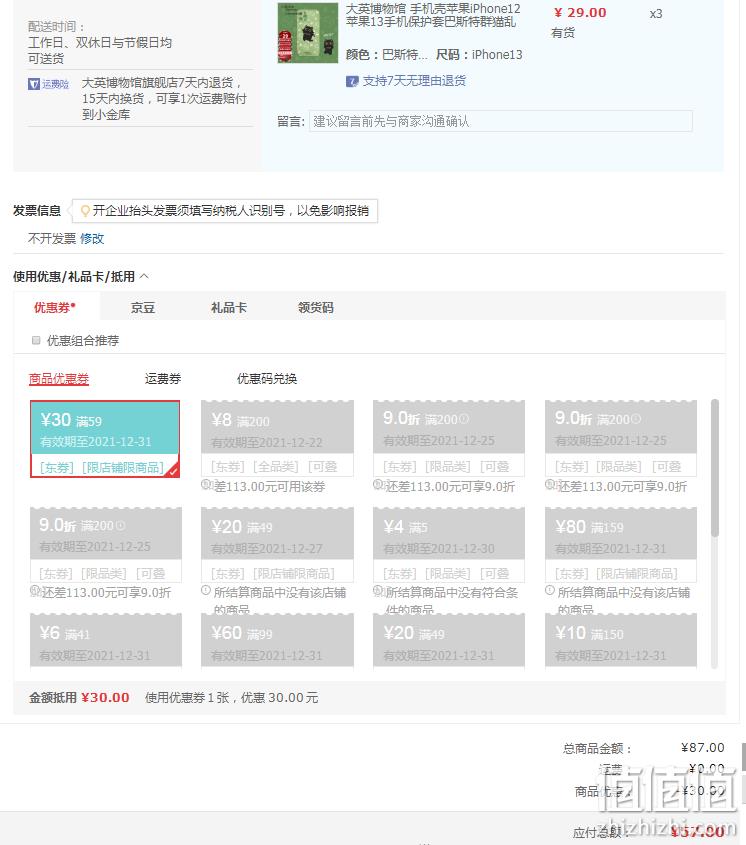Click info icon beside 还差113.00元可用该券
This screenshot has width=746, height=845.
[x=206, y=484]
